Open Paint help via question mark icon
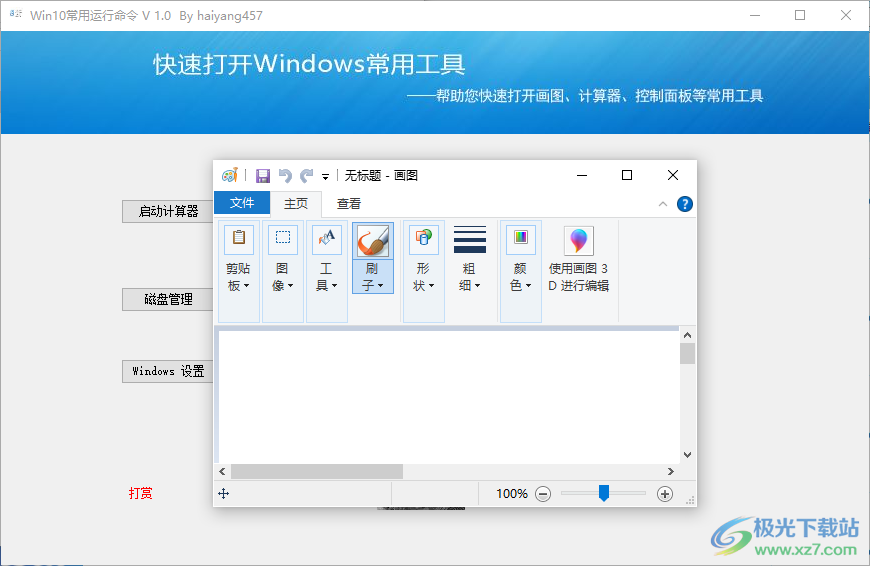 point(685,204)
